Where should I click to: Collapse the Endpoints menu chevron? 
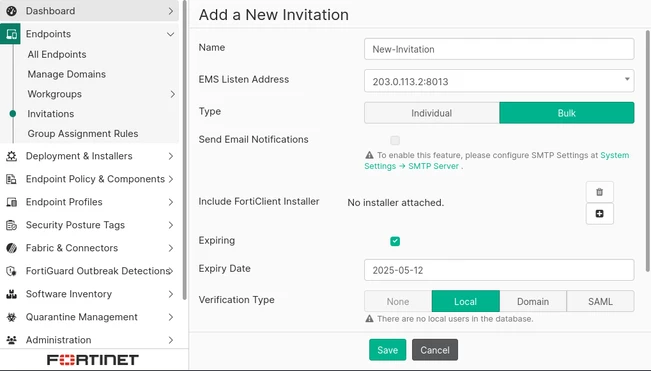coord(170,34)
